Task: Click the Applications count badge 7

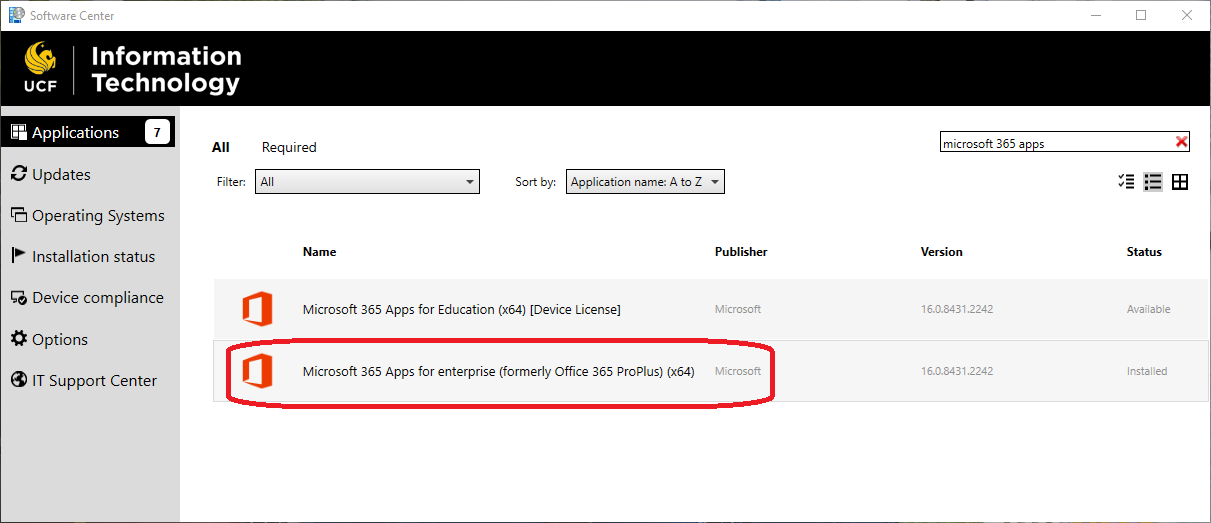Action: click(x=157, y=132)
